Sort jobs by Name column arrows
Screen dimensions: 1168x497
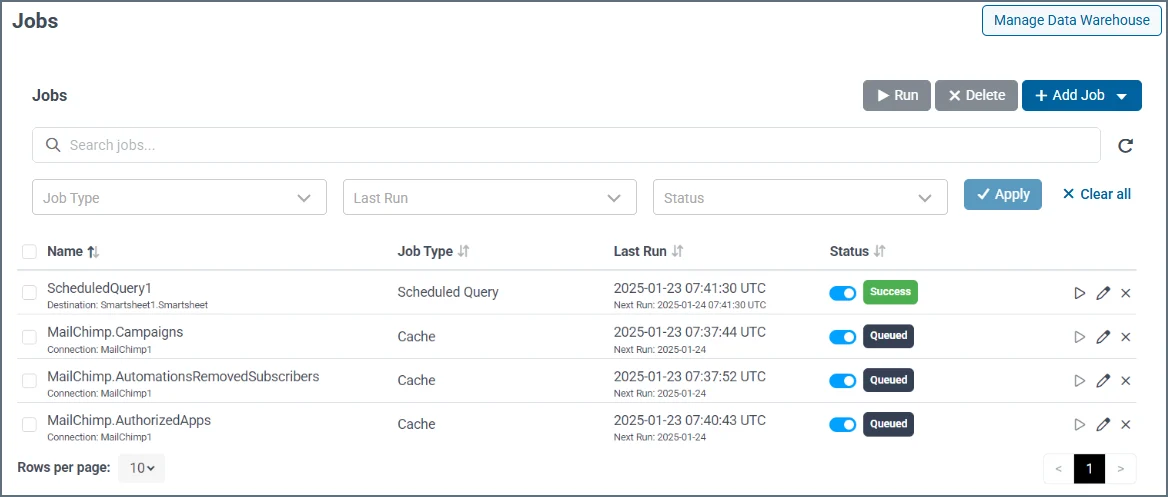93,252
